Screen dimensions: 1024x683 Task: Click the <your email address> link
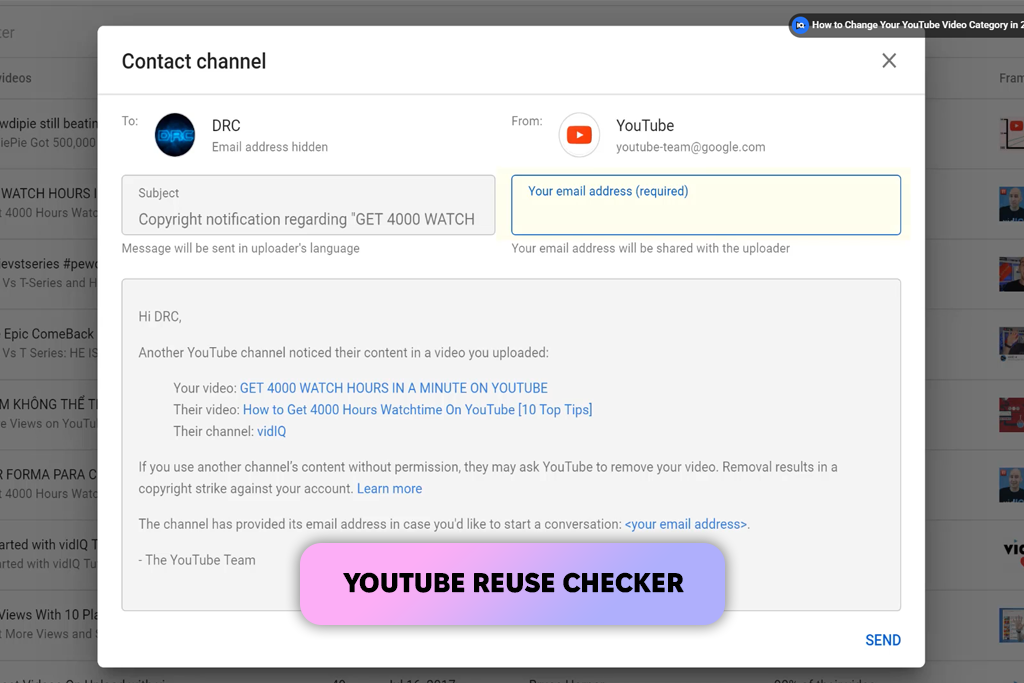pos(686,524)
